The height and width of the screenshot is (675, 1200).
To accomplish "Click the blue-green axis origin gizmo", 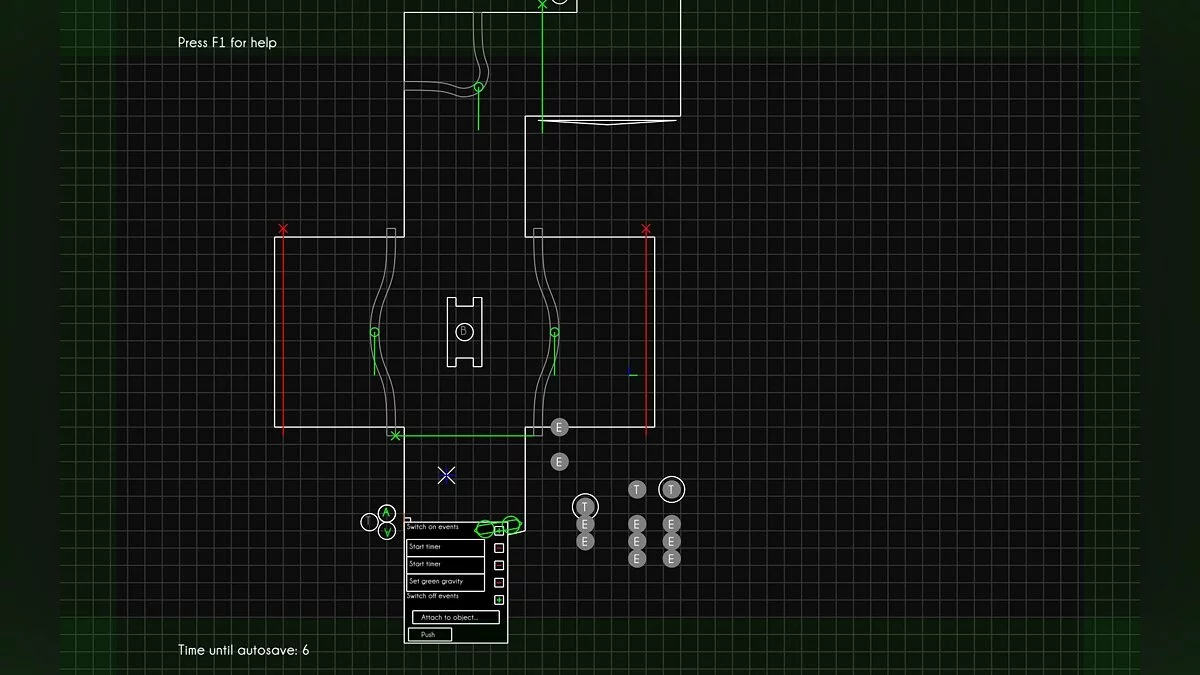I will coord(632,373).
